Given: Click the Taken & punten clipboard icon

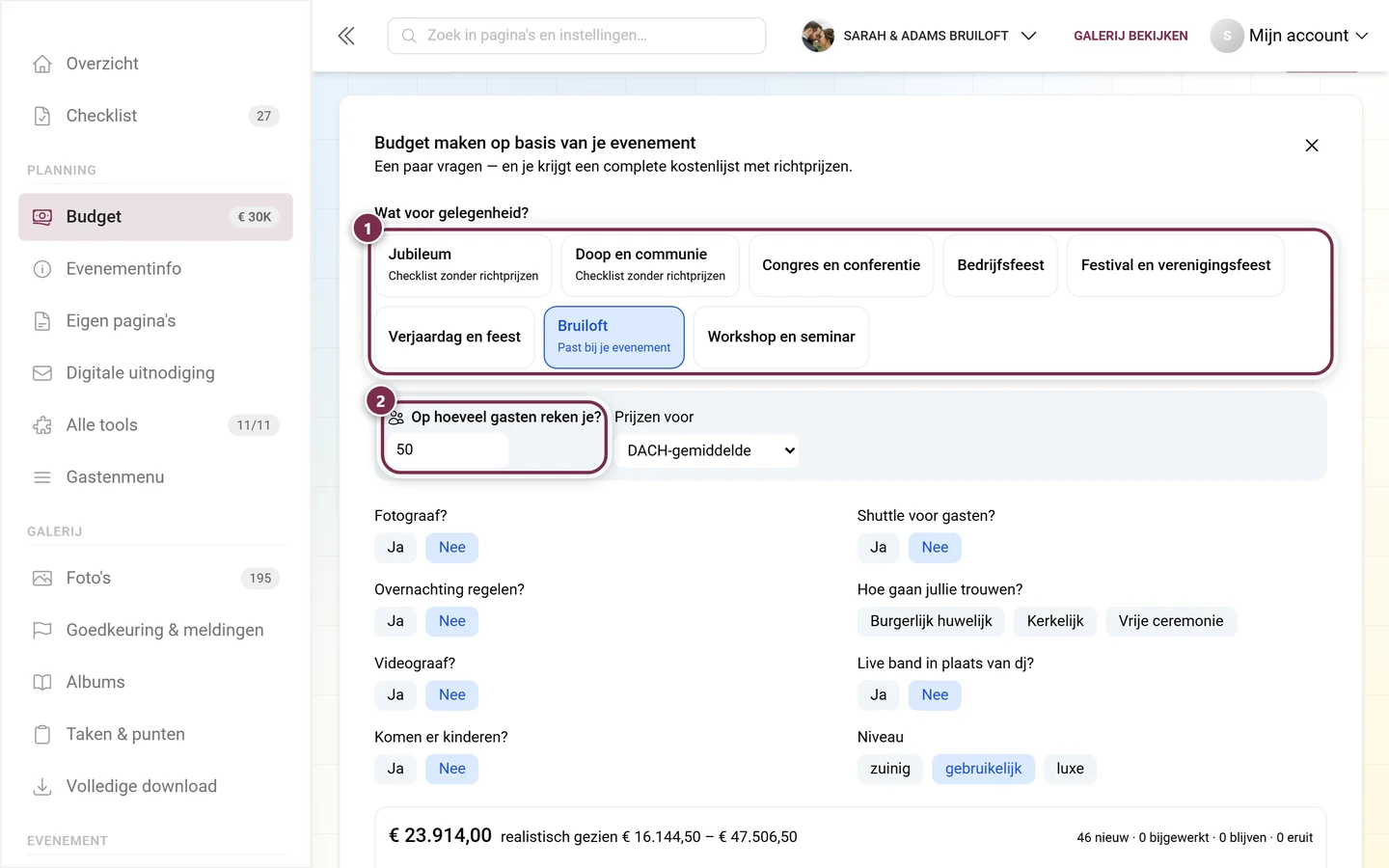Looking at the screenshot, I should point(42,735).
